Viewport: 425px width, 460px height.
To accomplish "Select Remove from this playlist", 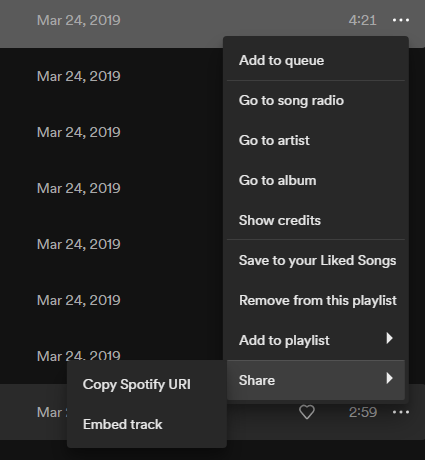I will 316,300.
